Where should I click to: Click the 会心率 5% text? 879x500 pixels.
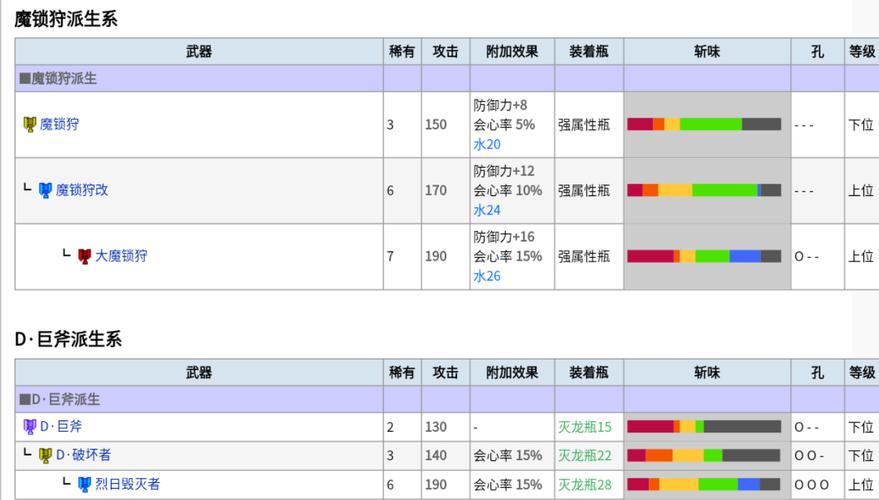[504, 124]
